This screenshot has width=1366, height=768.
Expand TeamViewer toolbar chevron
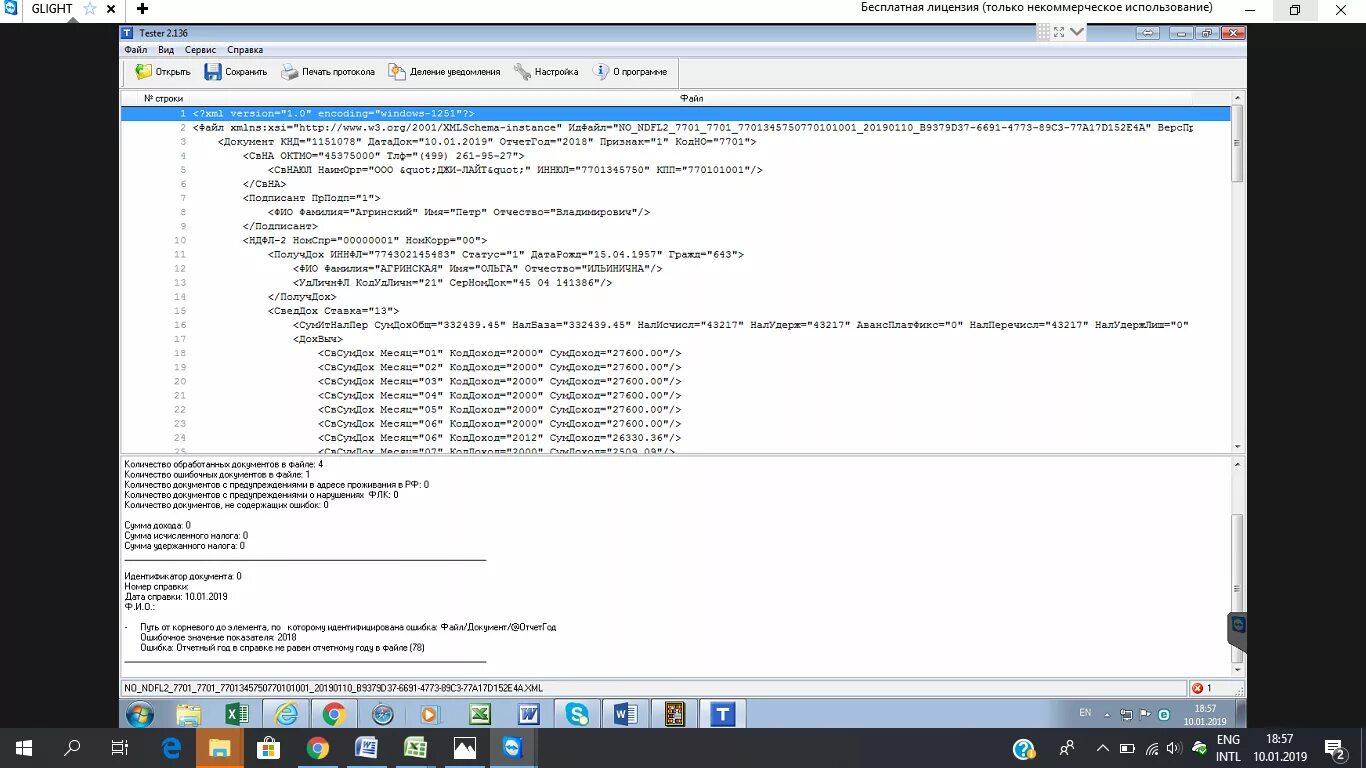(x=1077, y=32)
